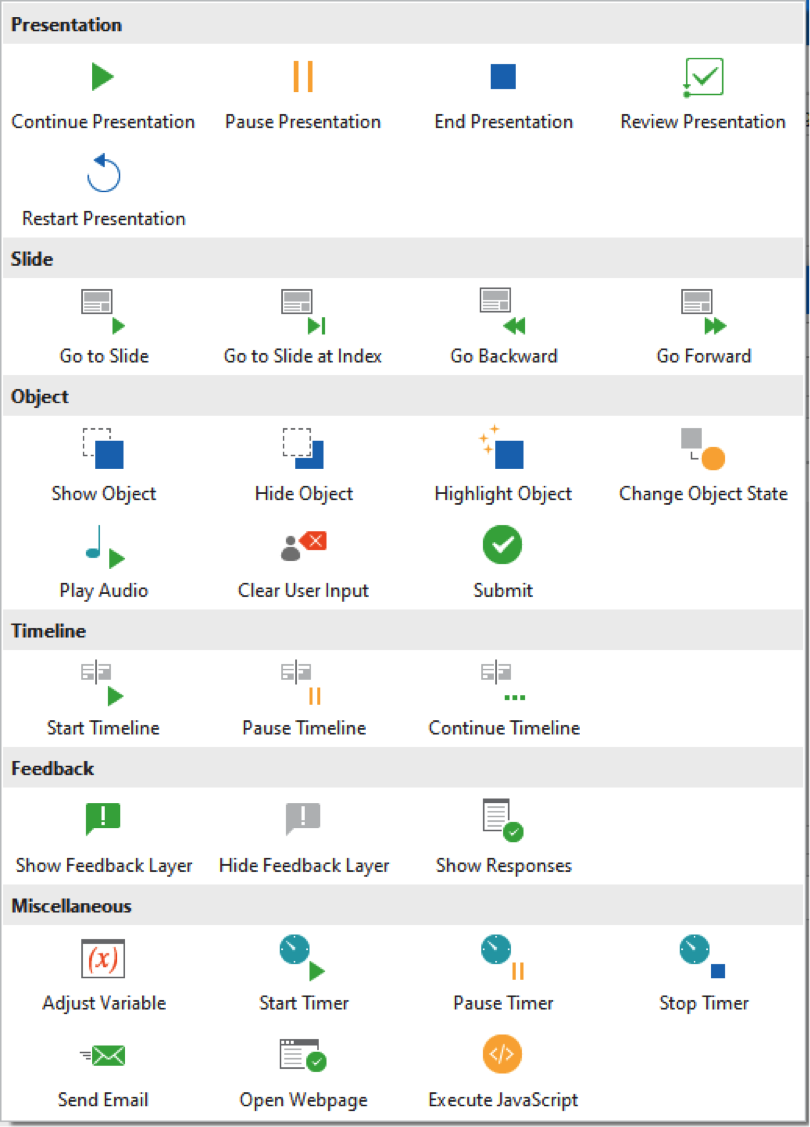
Task: Click the End Presentation stop icon
Action: coord(503,78)
